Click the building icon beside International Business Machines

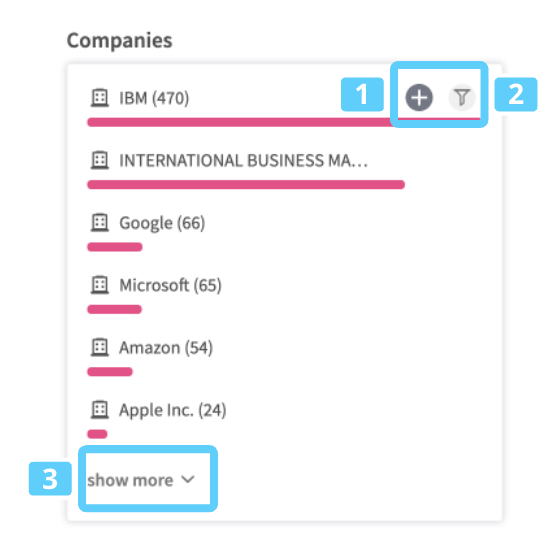coord(100,160)
